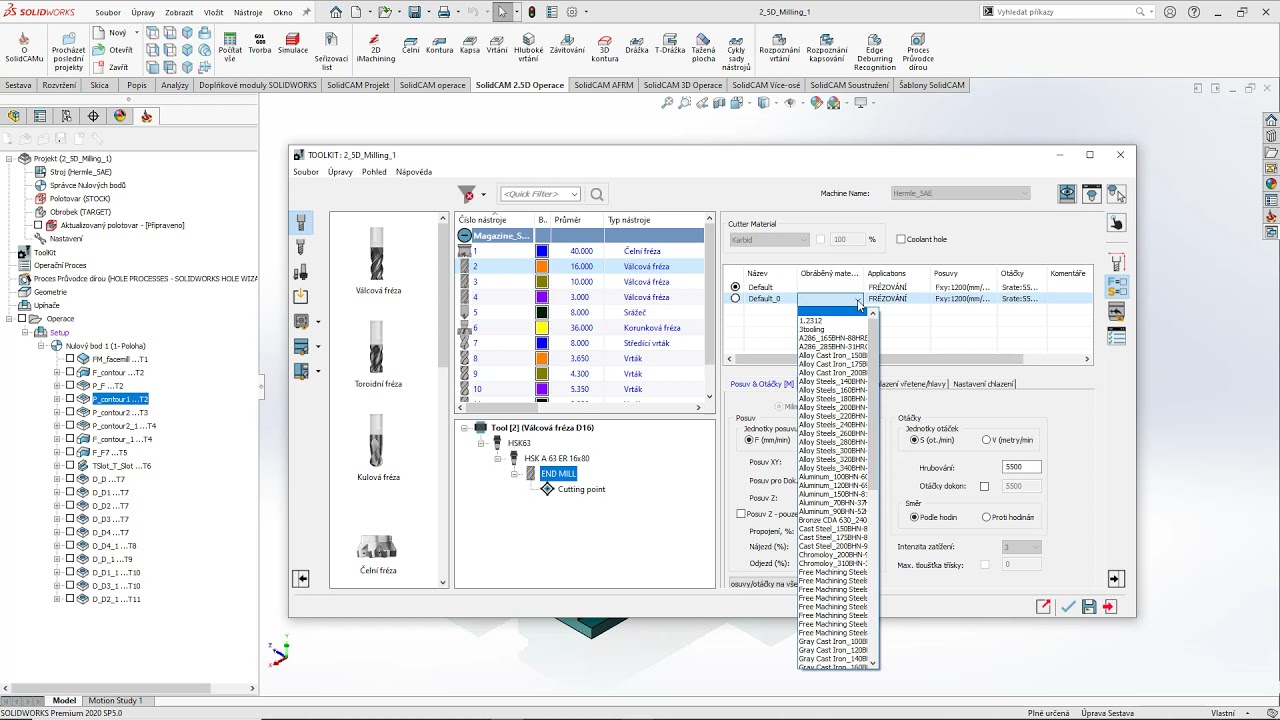Open the Nástroje menu in SolidWorks
Image resolution: width=1280 pixels, height=720 pixels.
tap(246, 12)
